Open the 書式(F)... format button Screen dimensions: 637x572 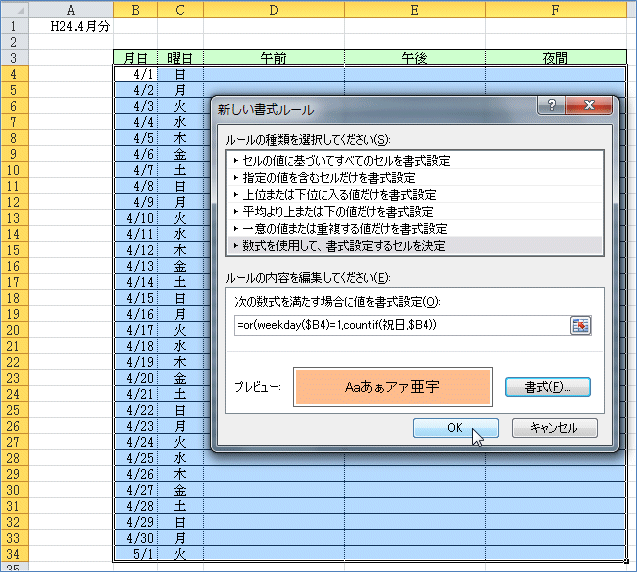click(x=548, y=387)
